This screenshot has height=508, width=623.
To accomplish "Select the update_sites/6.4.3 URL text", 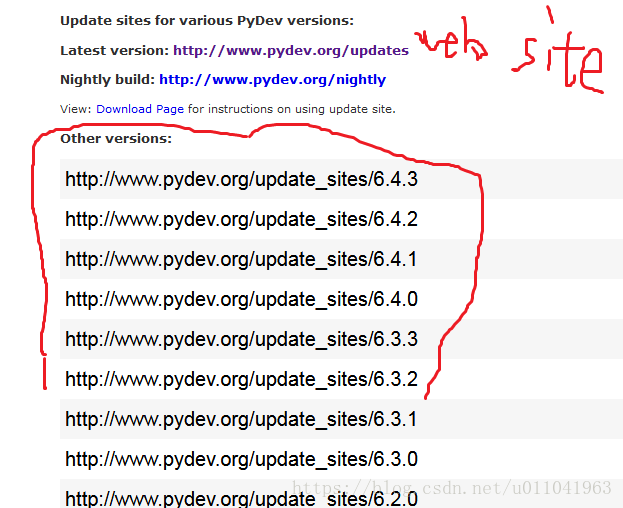I will (x=242, y=179).
